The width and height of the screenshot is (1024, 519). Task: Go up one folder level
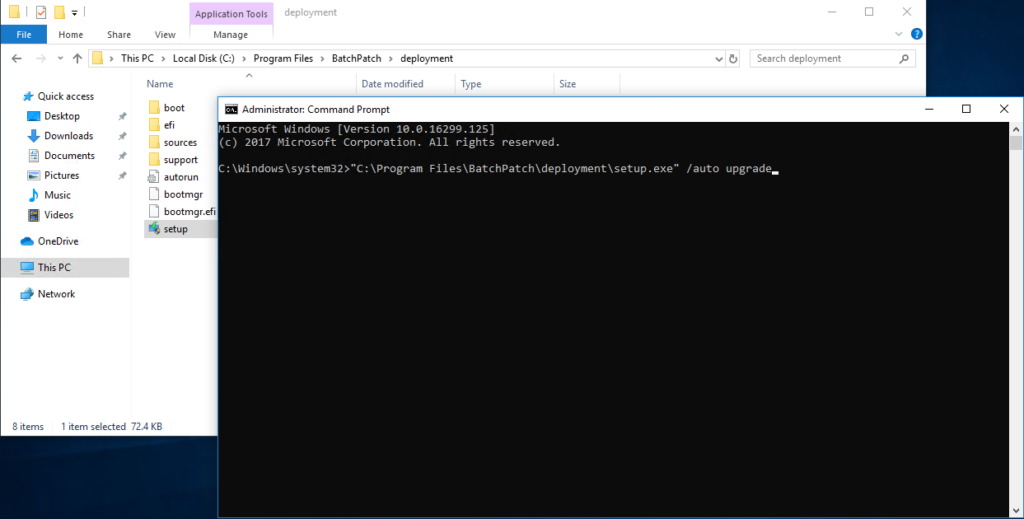pyautogui.click(x=77, y=59)
